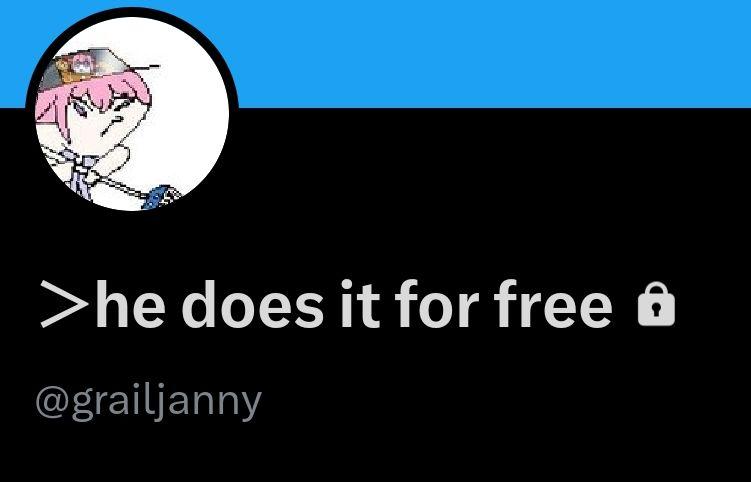Click the protected account padlock icon
Screen dimensions: 751x482
pyautogui.click(x=656, y=305)
